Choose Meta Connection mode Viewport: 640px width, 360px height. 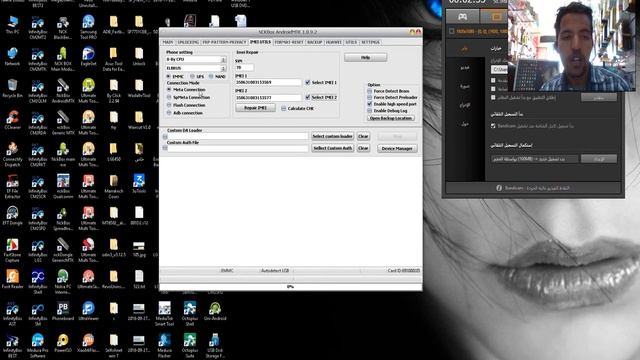point(169,89)
